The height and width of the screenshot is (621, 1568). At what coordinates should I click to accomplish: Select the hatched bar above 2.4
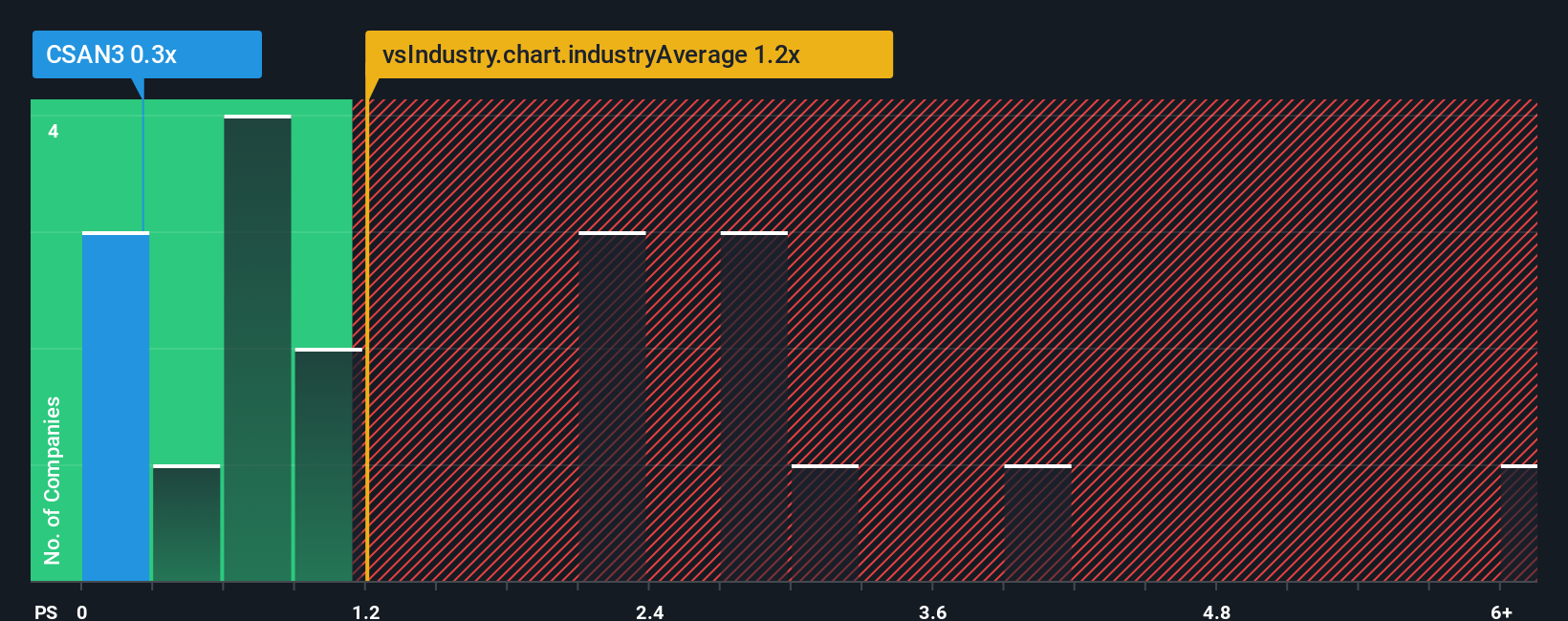click(x=612, y=407)
